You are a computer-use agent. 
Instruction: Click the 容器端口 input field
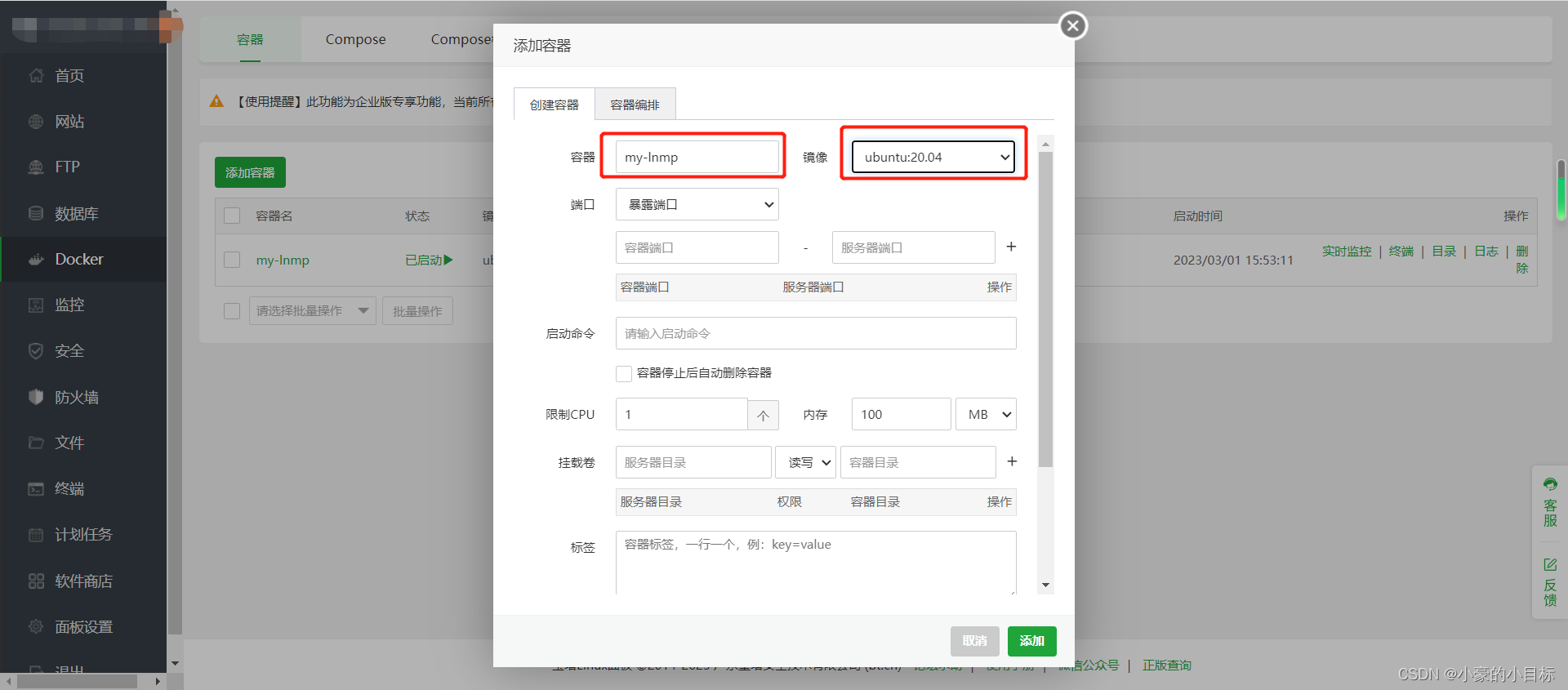697,247
